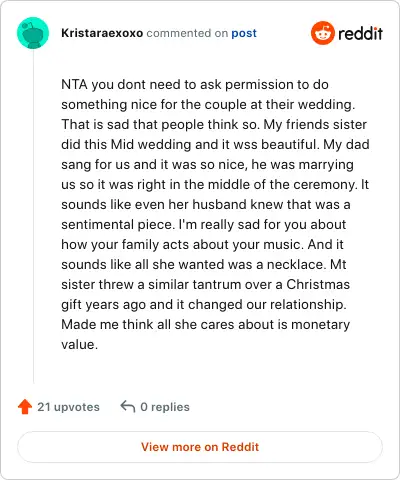
Task: Click the comment line starting 'NTA you dont'
Action: (195, 85)
